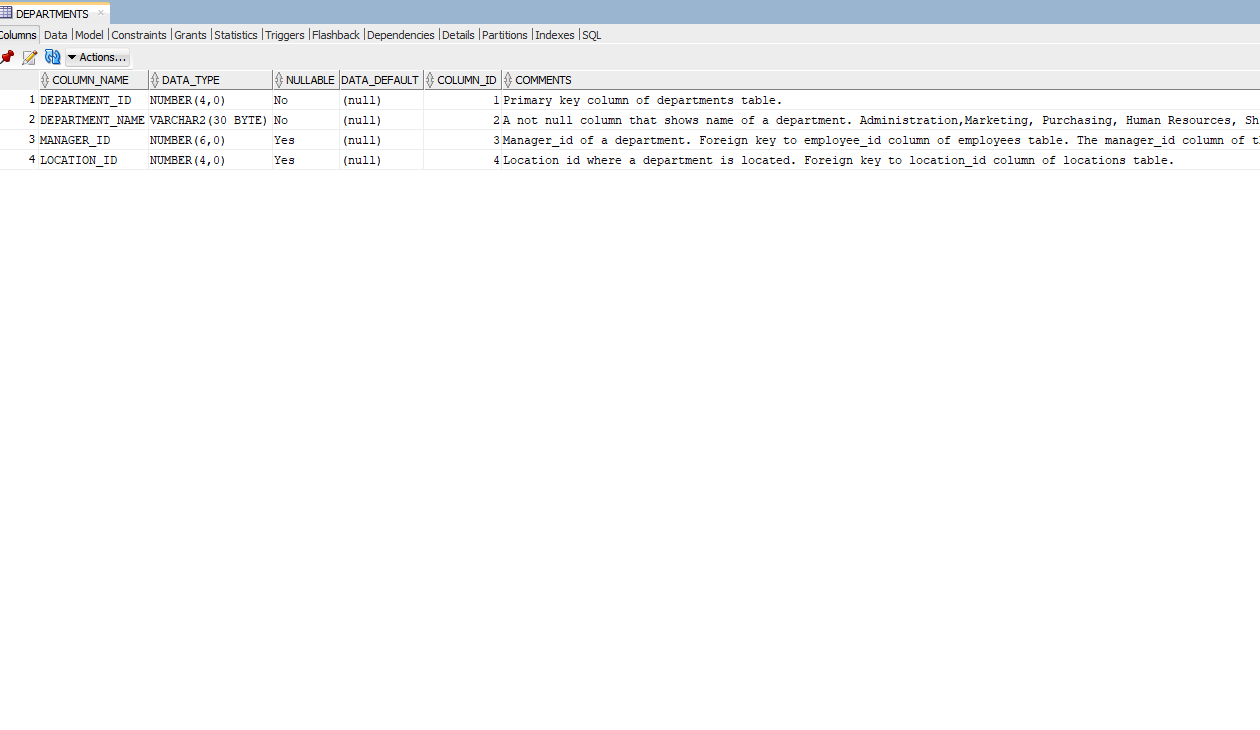View the Constraints tab
This screenshot has width=1260, height=730.
(x=138, y=35)
